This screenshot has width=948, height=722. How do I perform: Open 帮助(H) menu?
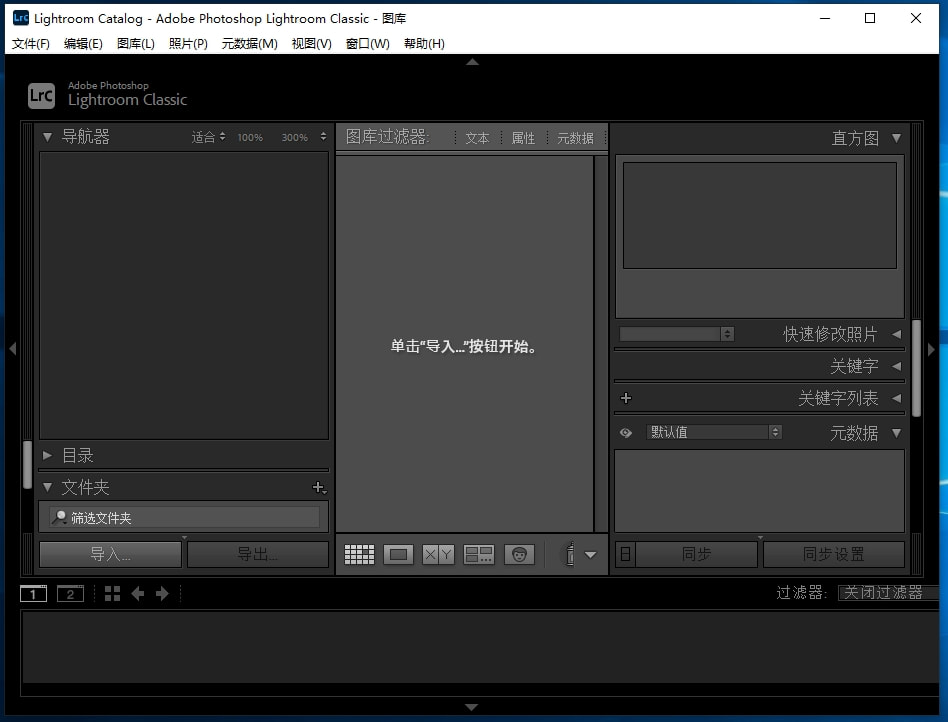coord(424,44)
